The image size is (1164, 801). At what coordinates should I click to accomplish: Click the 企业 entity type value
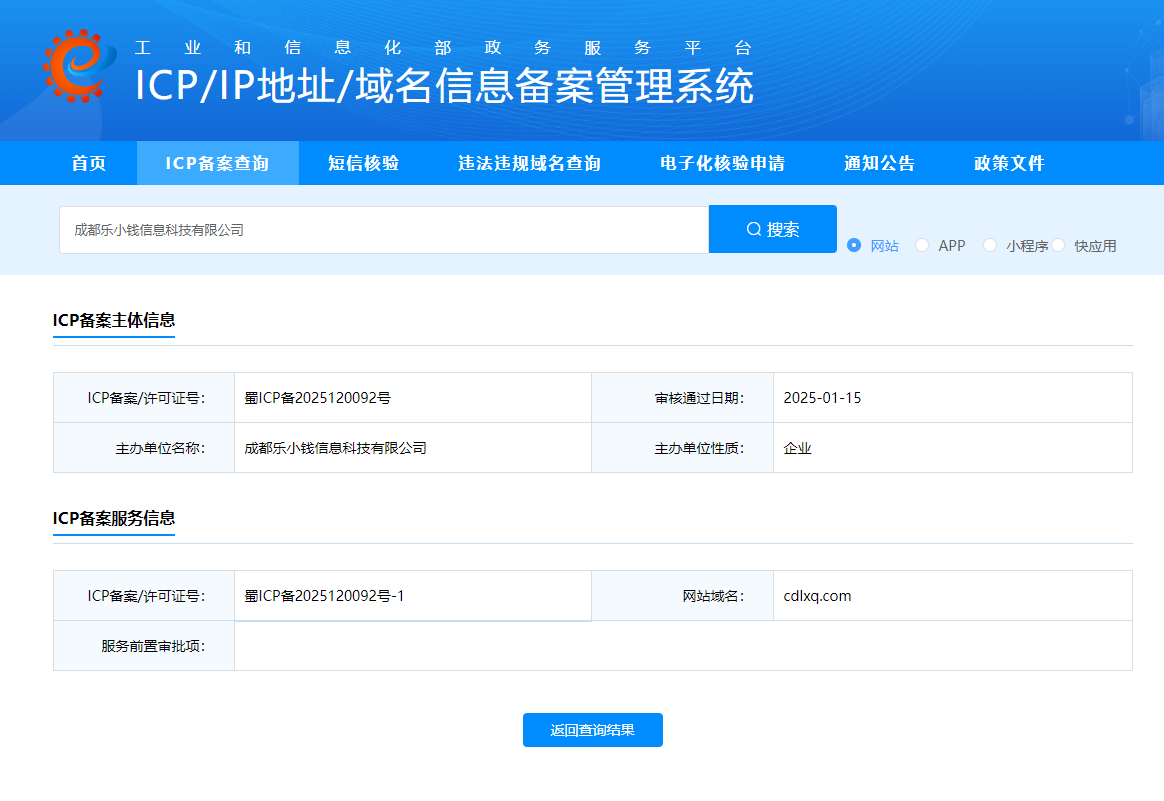tap(797, 448)
